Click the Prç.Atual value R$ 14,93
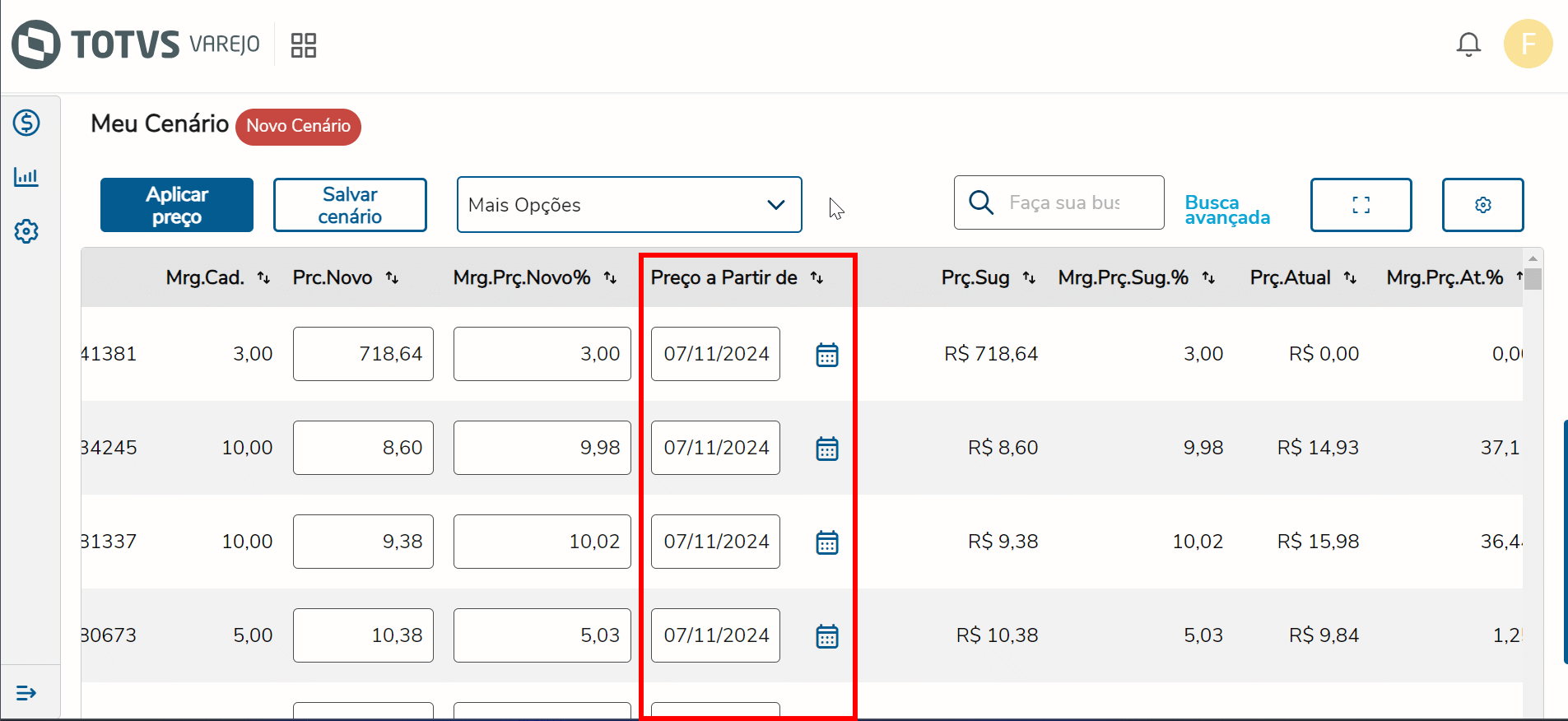The image size is (1568, 721). click(1318, 448)
